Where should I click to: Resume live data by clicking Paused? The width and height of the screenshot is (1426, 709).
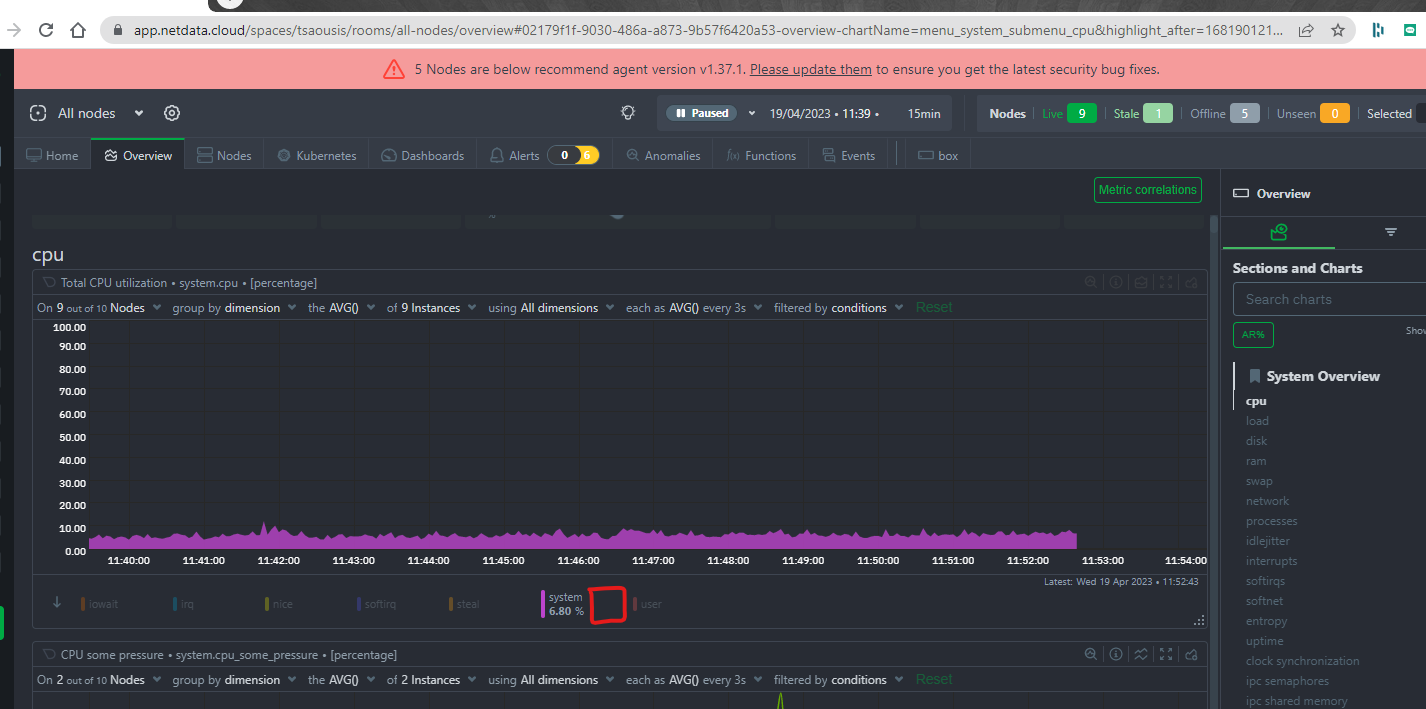(x=701, y=113)
